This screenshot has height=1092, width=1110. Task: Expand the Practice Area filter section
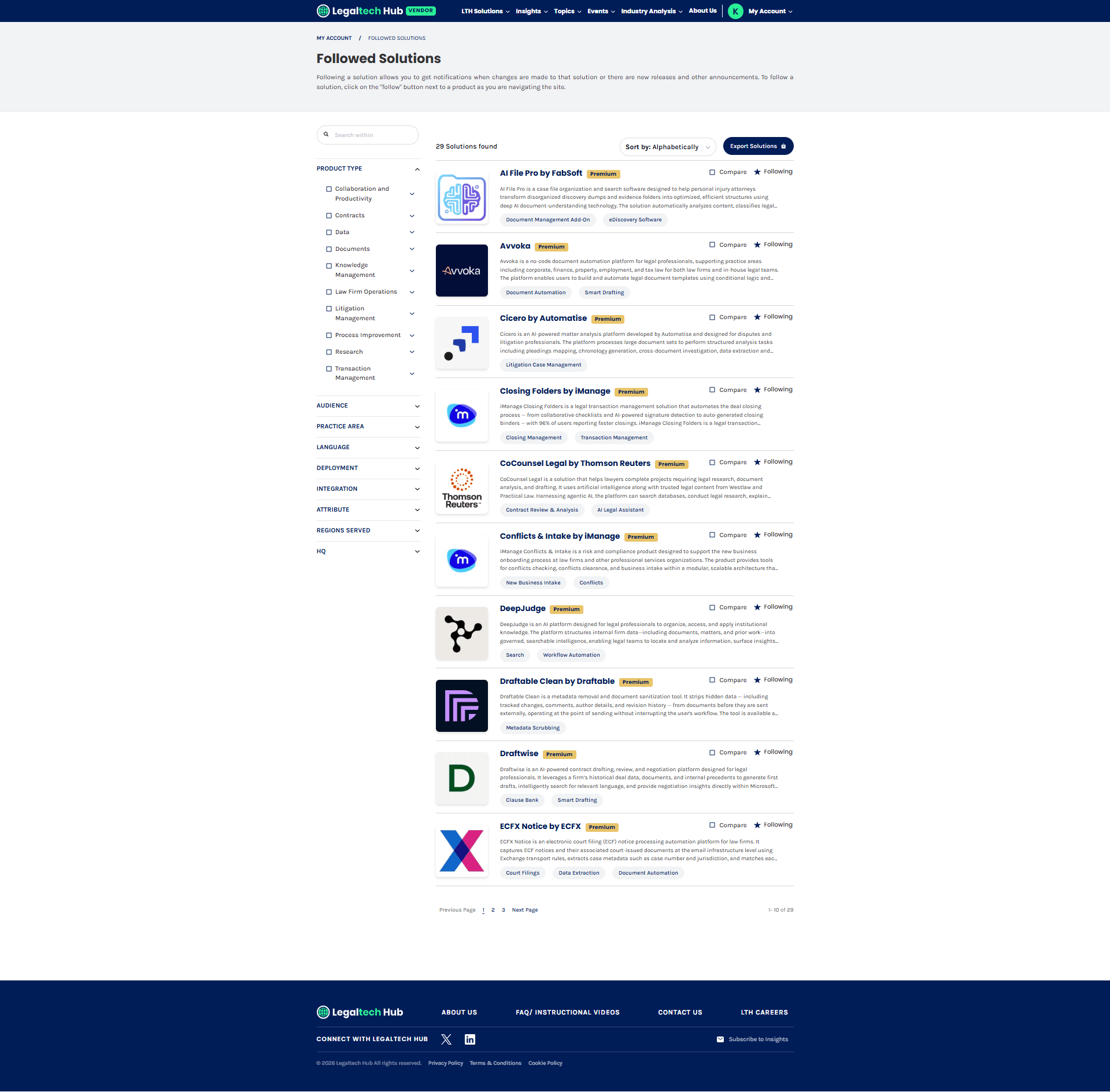368,427
